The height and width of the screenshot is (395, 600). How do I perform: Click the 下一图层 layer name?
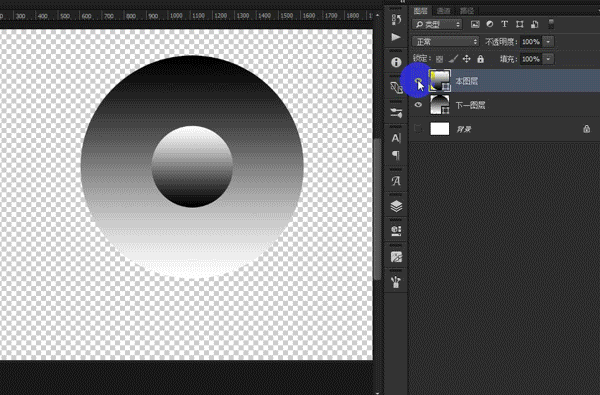470,105
